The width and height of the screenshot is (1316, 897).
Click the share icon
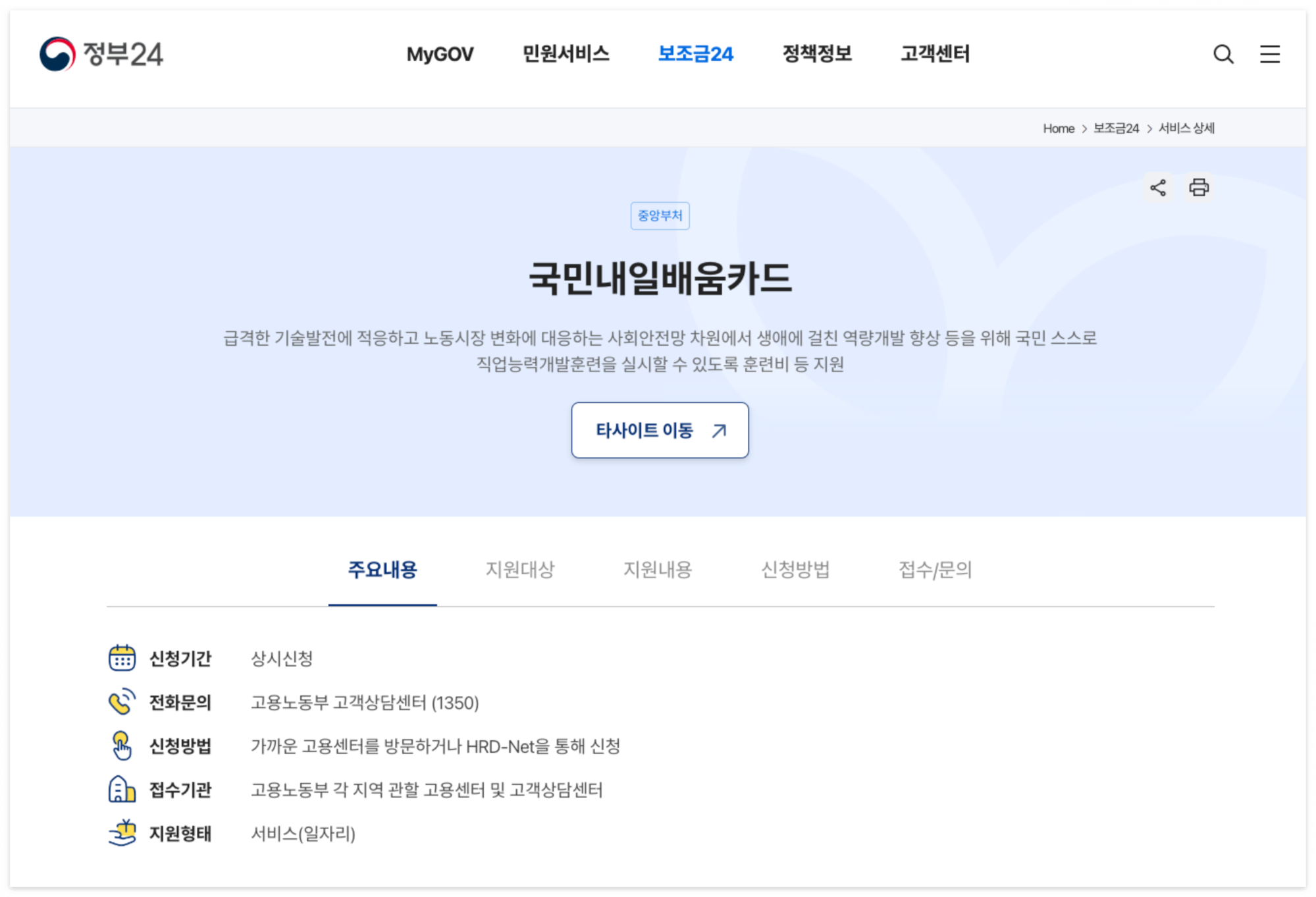pos(1158,188)
